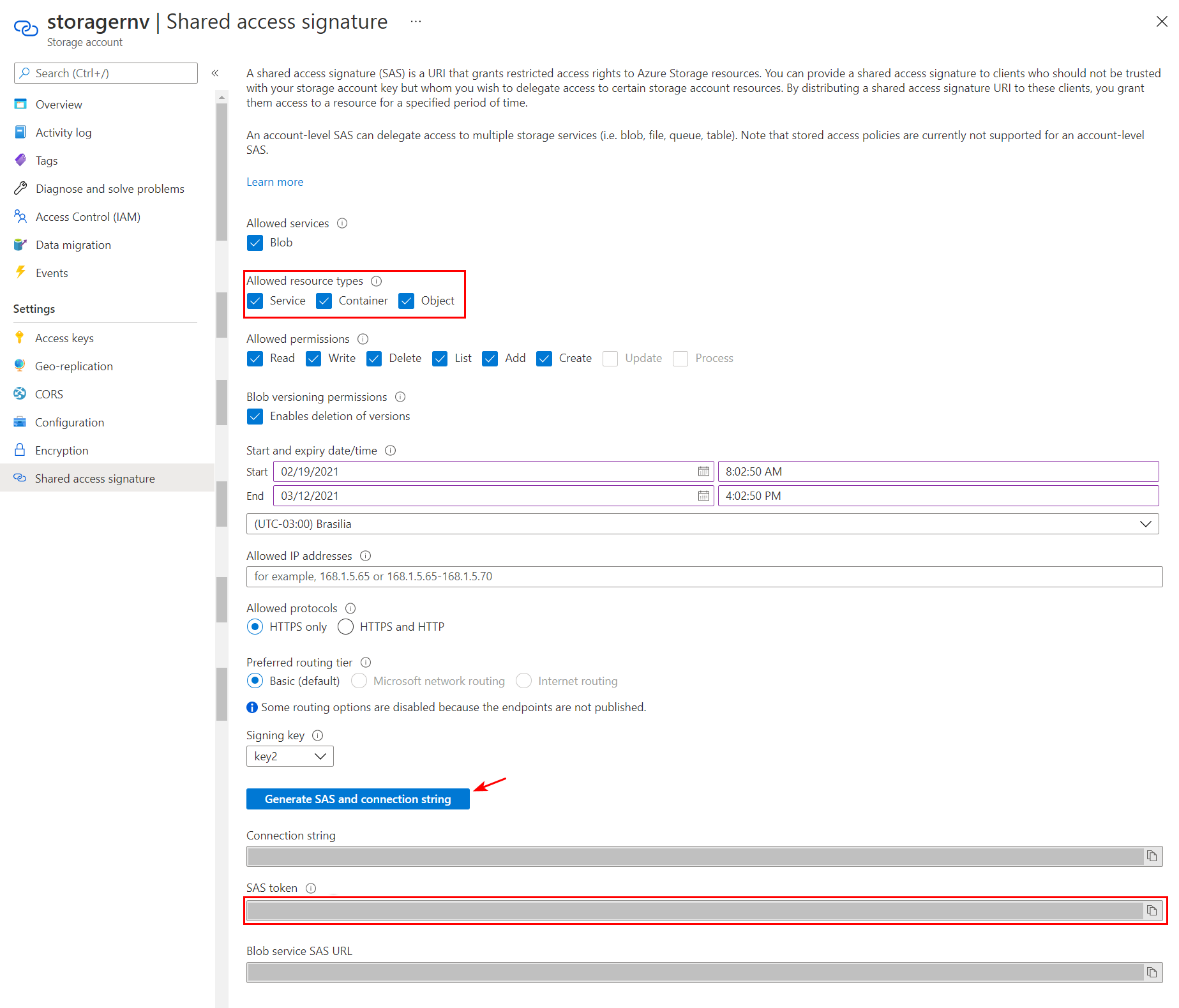Image resolution: width=1179 pixels, height=1008 pixels.
Task: Click info icon next to Allowed resource types
Action: (x=377, y=281)
